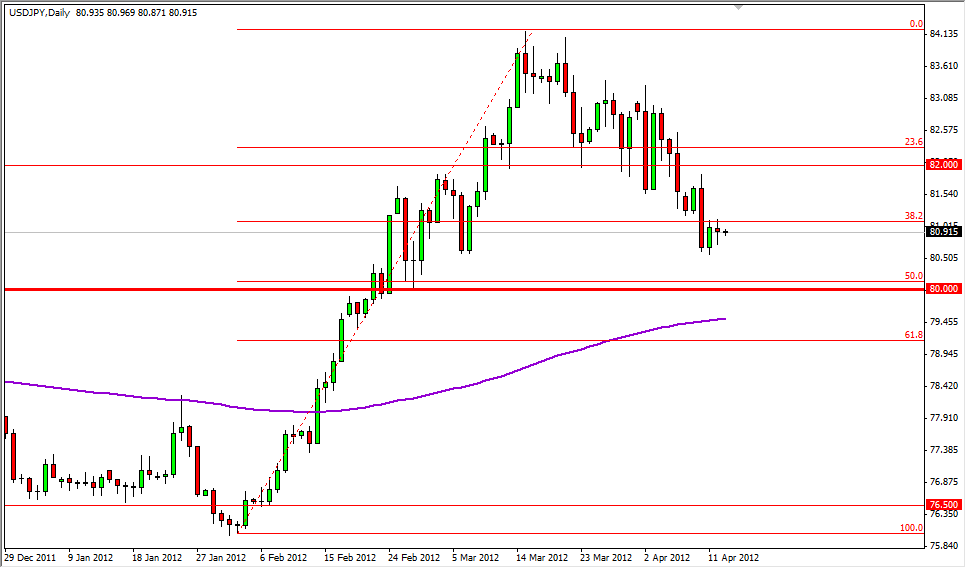
Task: Click the red 76.500 price label
Action: coord(943,505)
